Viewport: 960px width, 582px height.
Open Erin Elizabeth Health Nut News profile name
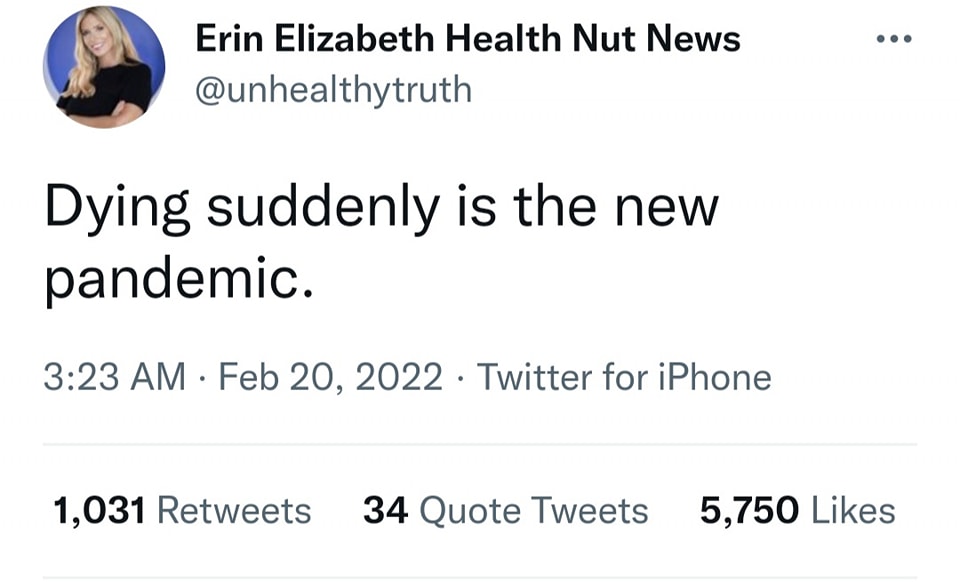(467, 39)
